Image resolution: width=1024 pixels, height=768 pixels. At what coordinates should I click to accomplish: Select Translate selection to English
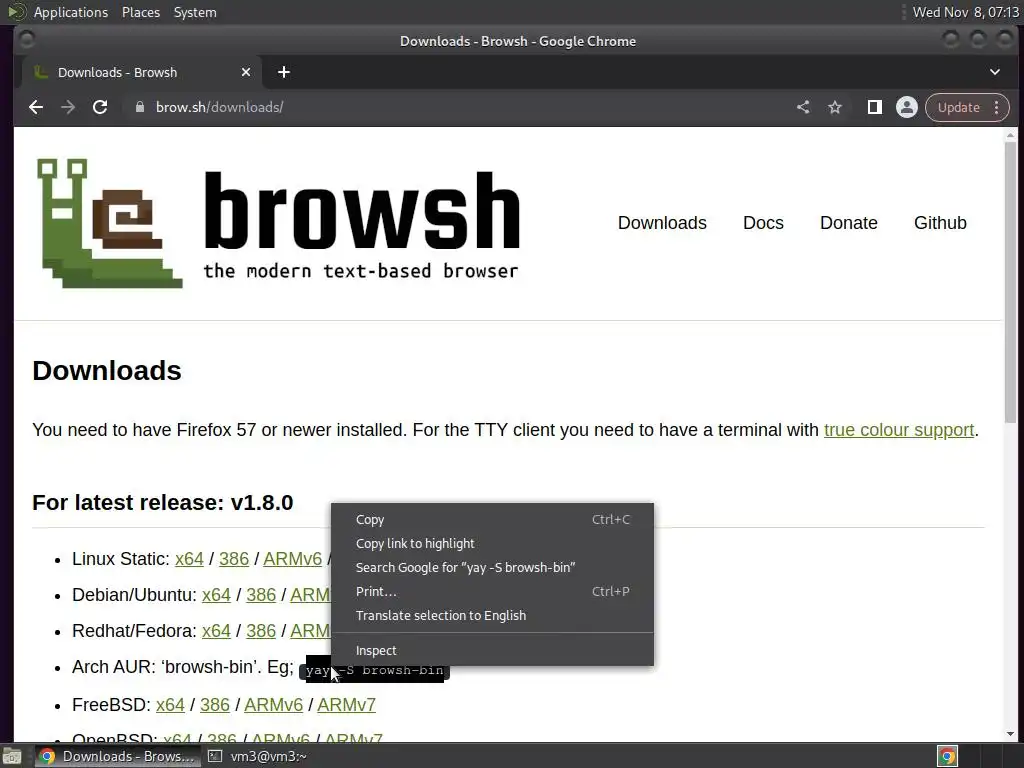(492, 615)
